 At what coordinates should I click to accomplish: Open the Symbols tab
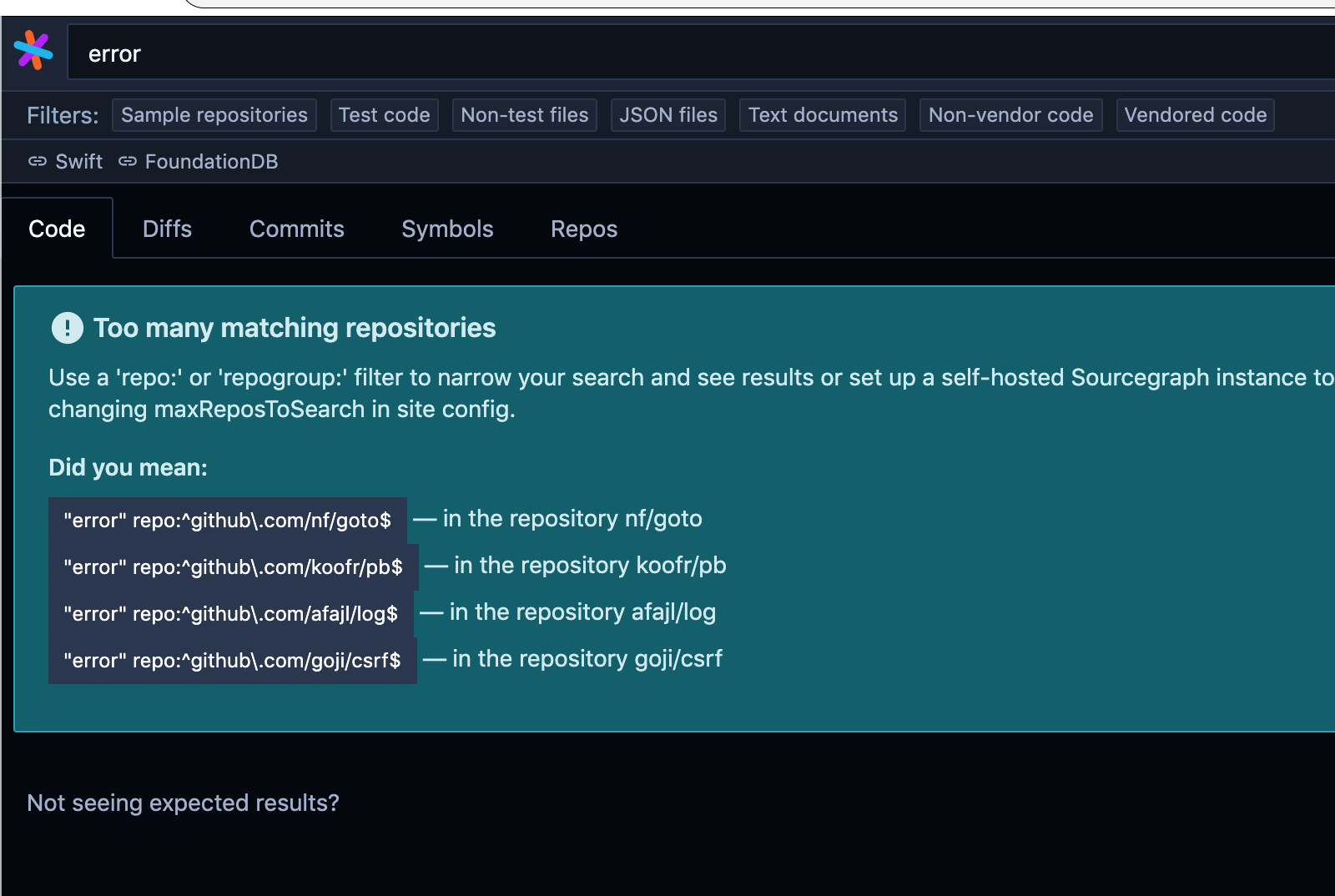pyautogui.click(x=447, y=229)
